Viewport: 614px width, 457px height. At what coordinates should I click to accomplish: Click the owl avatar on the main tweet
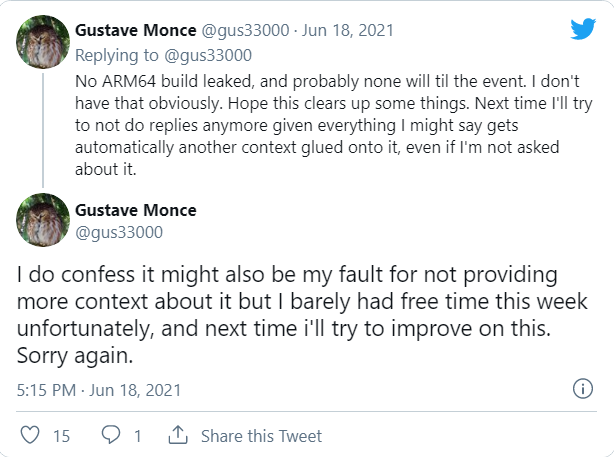[x=43, y=220]
